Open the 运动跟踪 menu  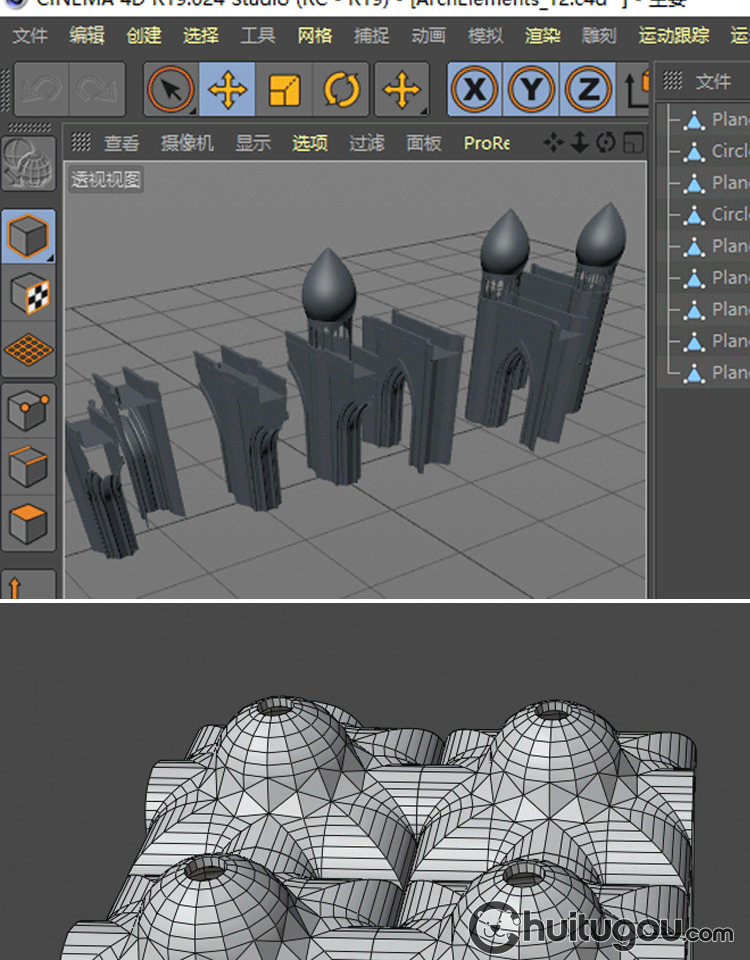(x=673, y=36)
